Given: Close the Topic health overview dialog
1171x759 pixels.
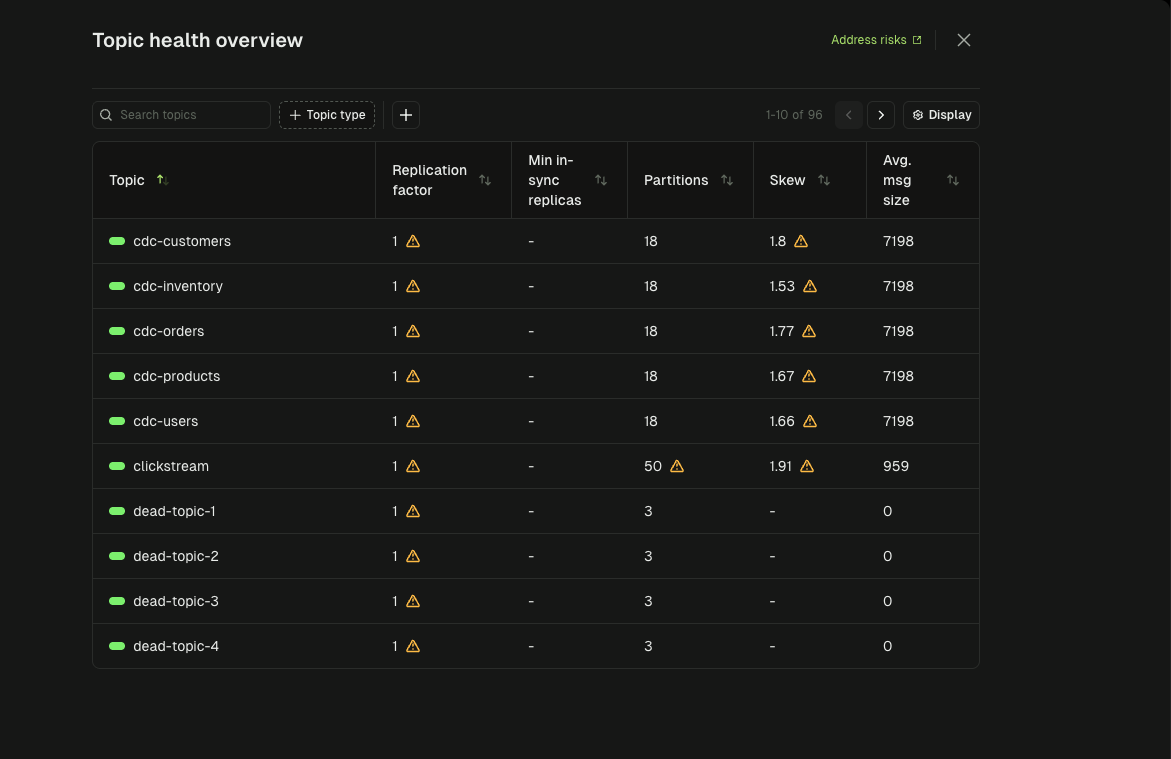Looking at the screenshot, I should click(964, 40).
